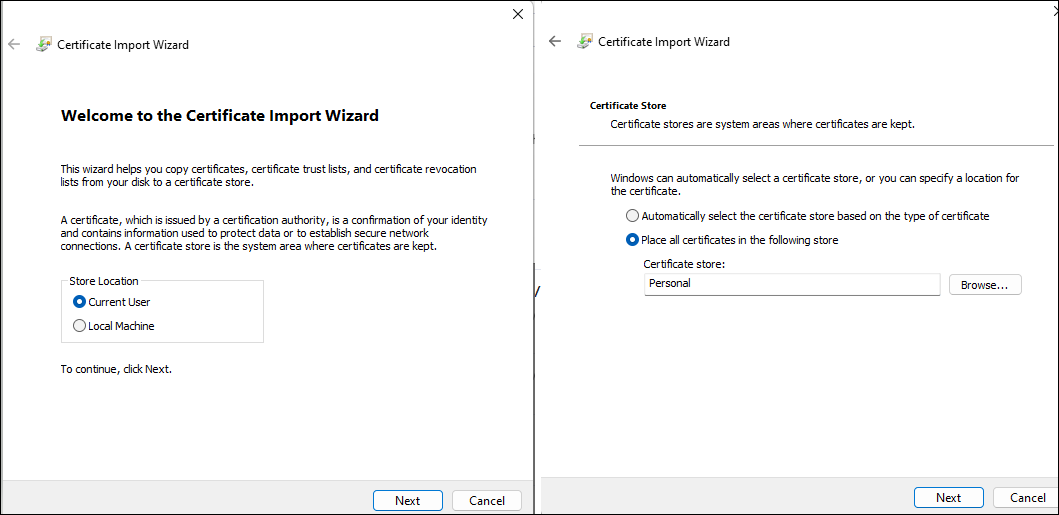Select the Current User store location

(x=80, y=302)
